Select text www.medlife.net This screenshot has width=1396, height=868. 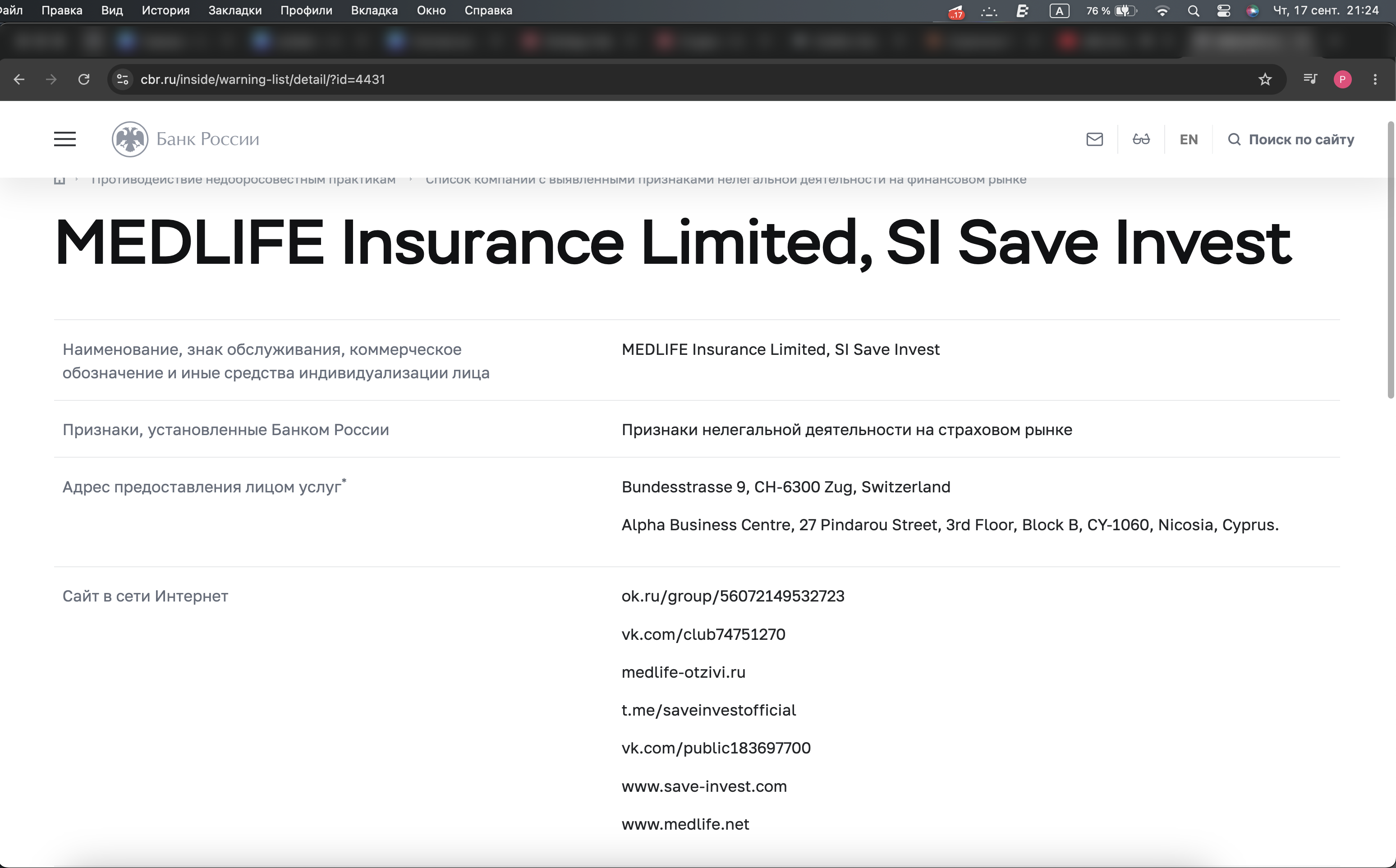pyautogui.click(x=685, y=824)
